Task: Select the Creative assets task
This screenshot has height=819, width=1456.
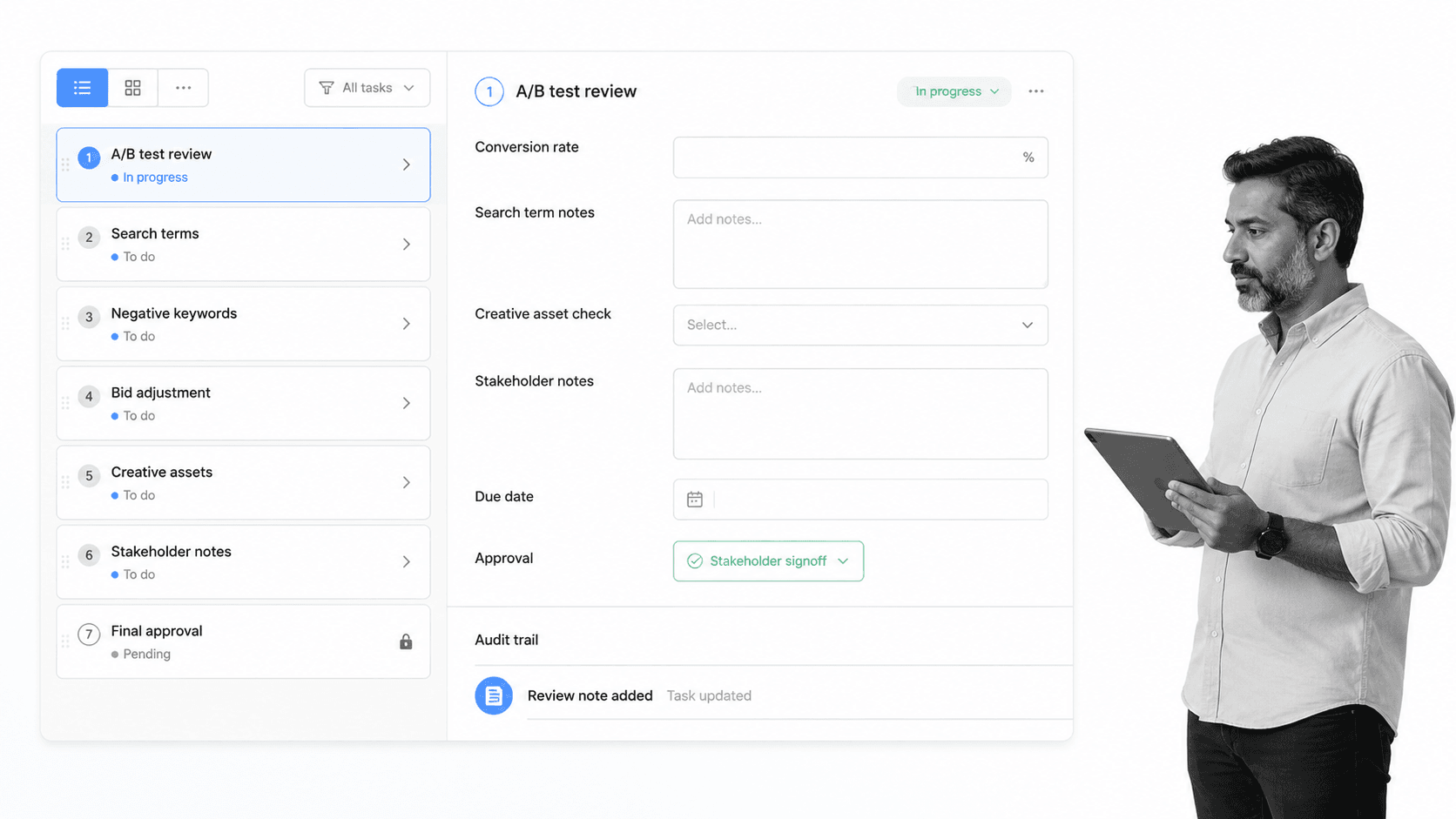Action: click(243, 482)
